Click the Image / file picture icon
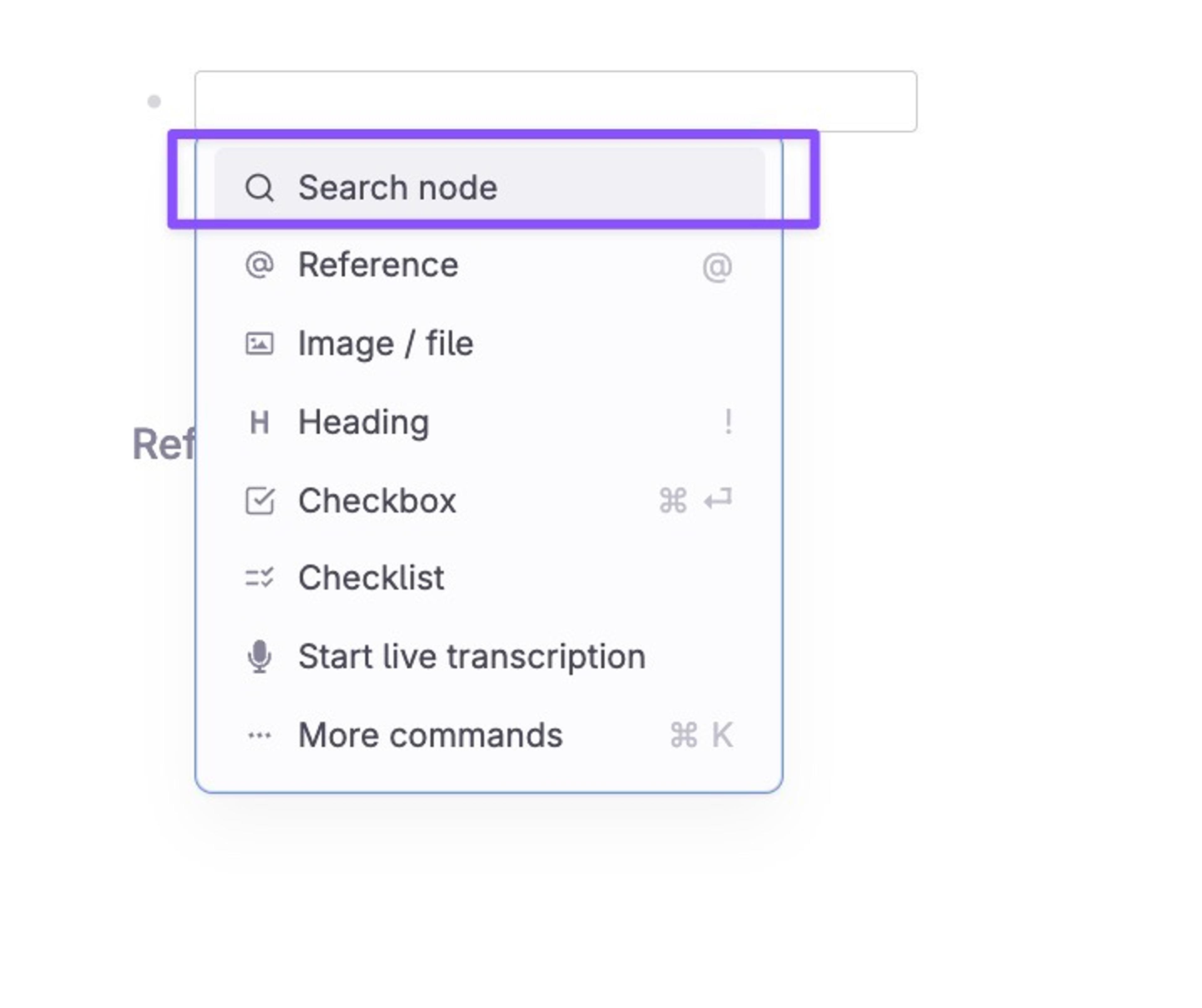 [259, 344]
